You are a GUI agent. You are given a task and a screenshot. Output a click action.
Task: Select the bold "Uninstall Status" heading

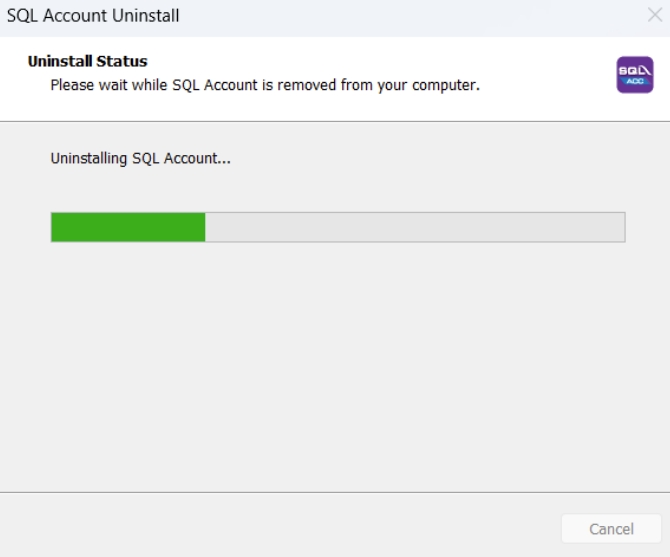(88, 62)
